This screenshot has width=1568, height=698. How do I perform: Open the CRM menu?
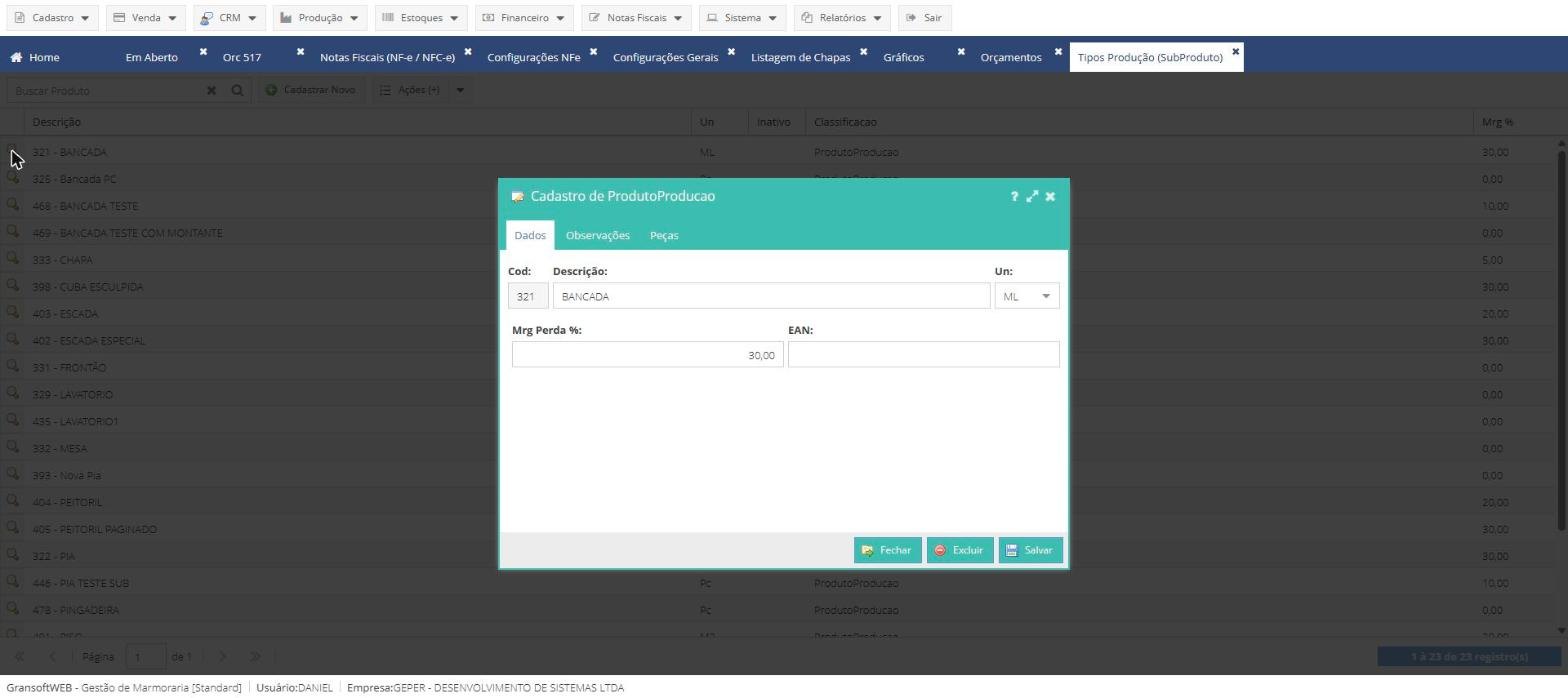click(x=229, y=18)
